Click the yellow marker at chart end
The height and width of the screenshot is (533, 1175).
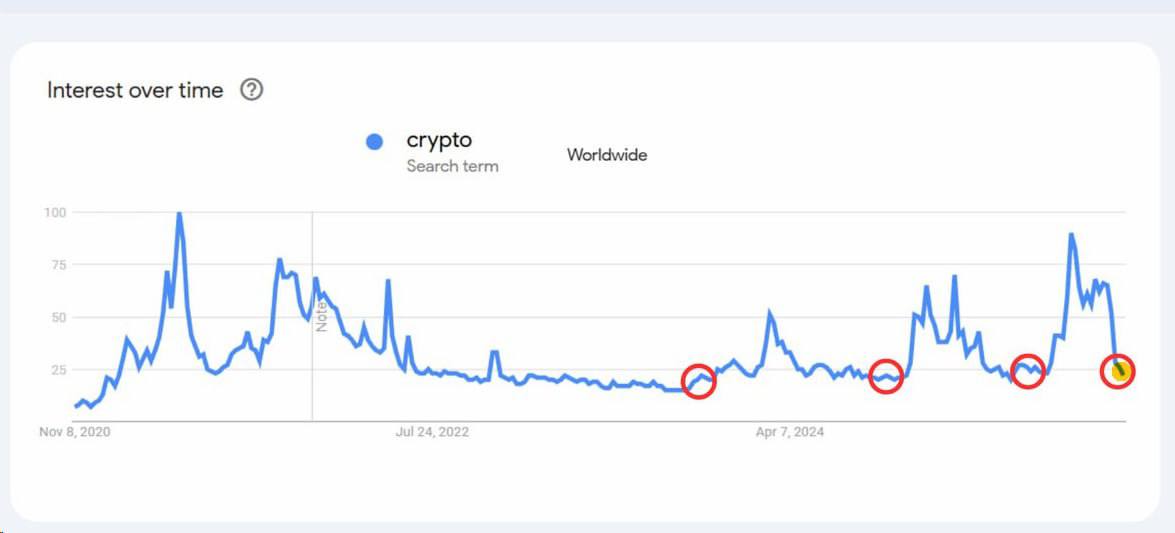coord(1121,372)
